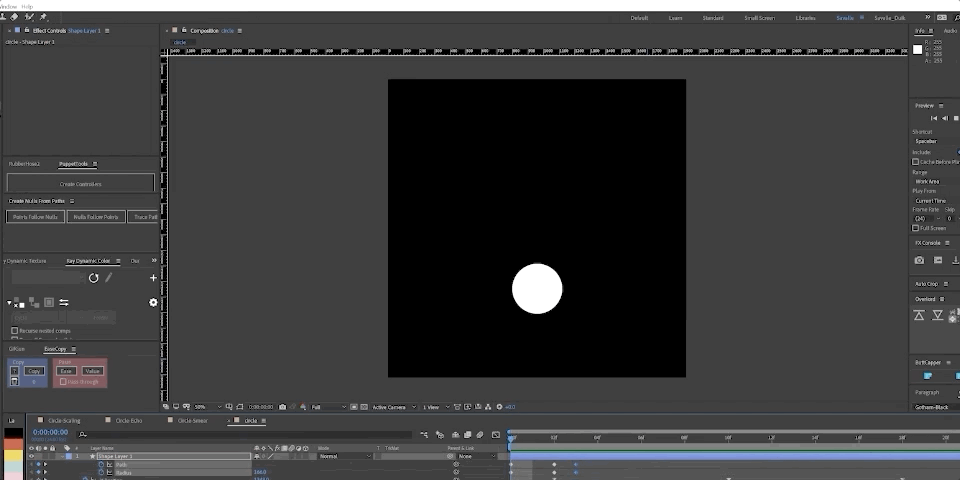Enable Full Screen checkbox in Preview
The height and width of the screenshot is (480, 960).
(x=916, y=228)
